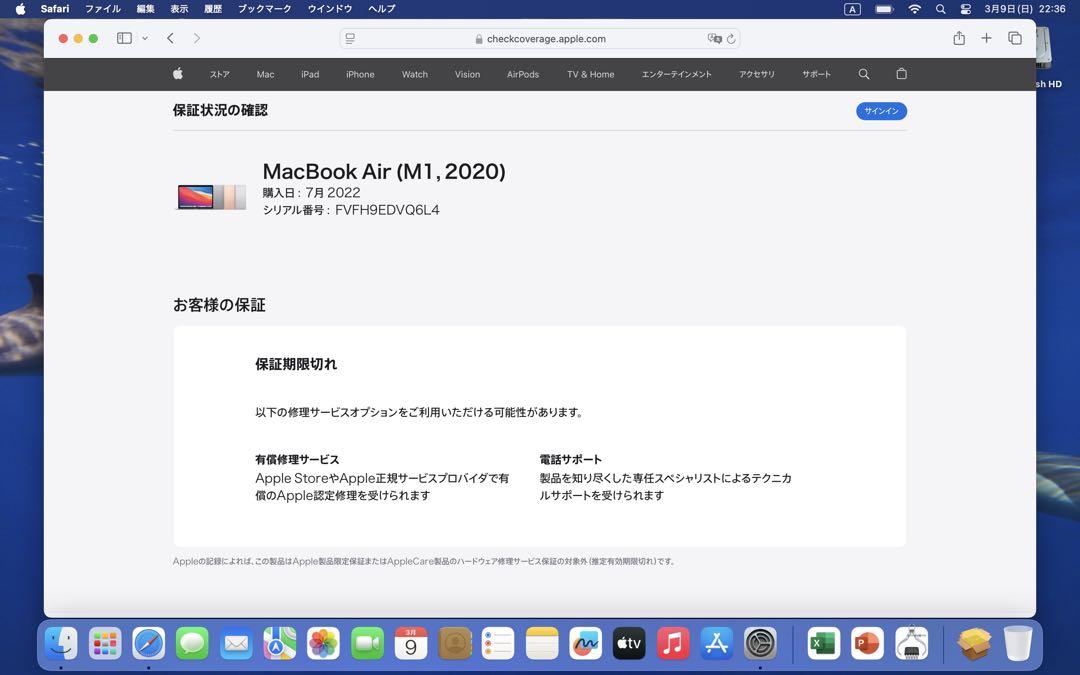Open Calendar from the Dock

click(411, 644)
